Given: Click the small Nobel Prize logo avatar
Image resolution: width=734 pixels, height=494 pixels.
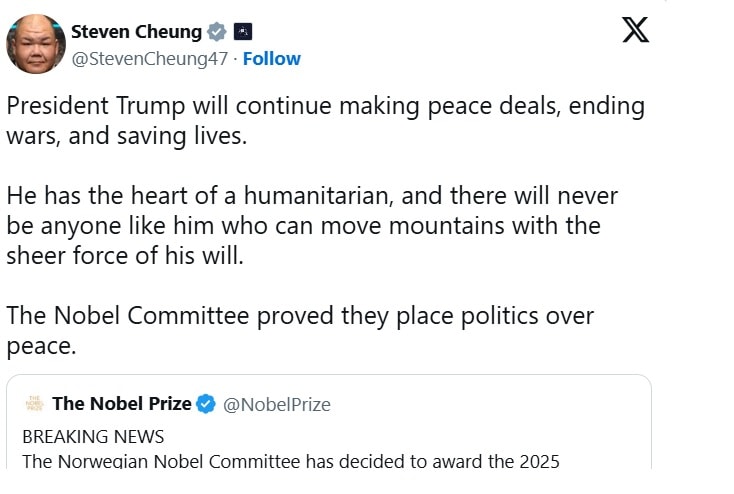Looking at the screenshot, I should [x=35, y=404].
